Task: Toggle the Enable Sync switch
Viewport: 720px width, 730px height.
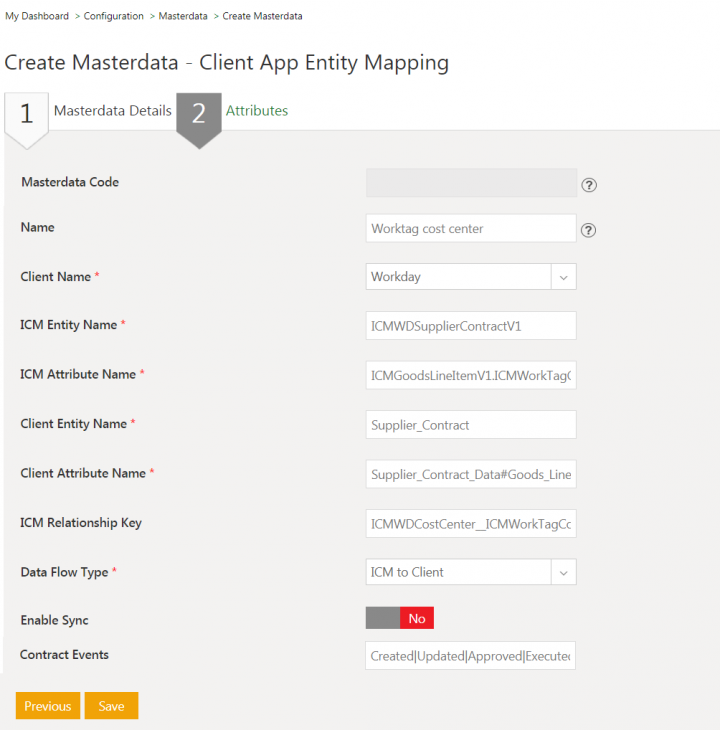Action: click(399, 619)
